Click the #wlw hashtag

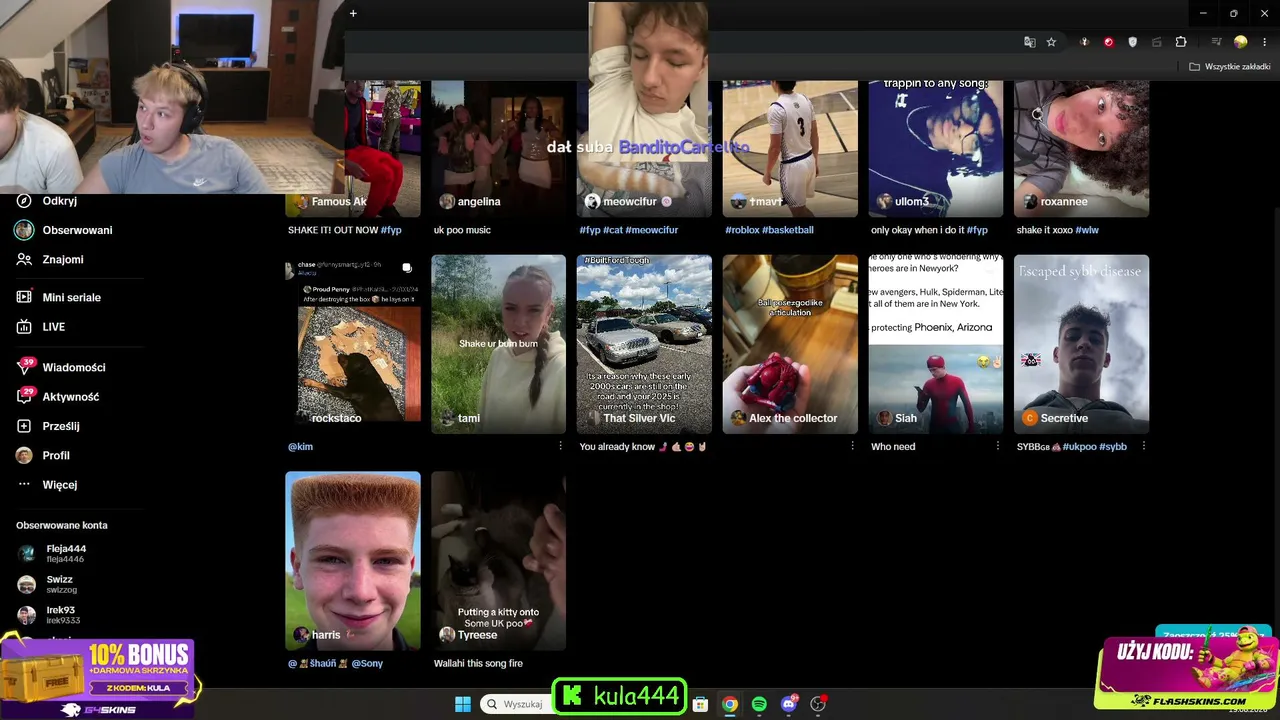[x=1087, y=230]
